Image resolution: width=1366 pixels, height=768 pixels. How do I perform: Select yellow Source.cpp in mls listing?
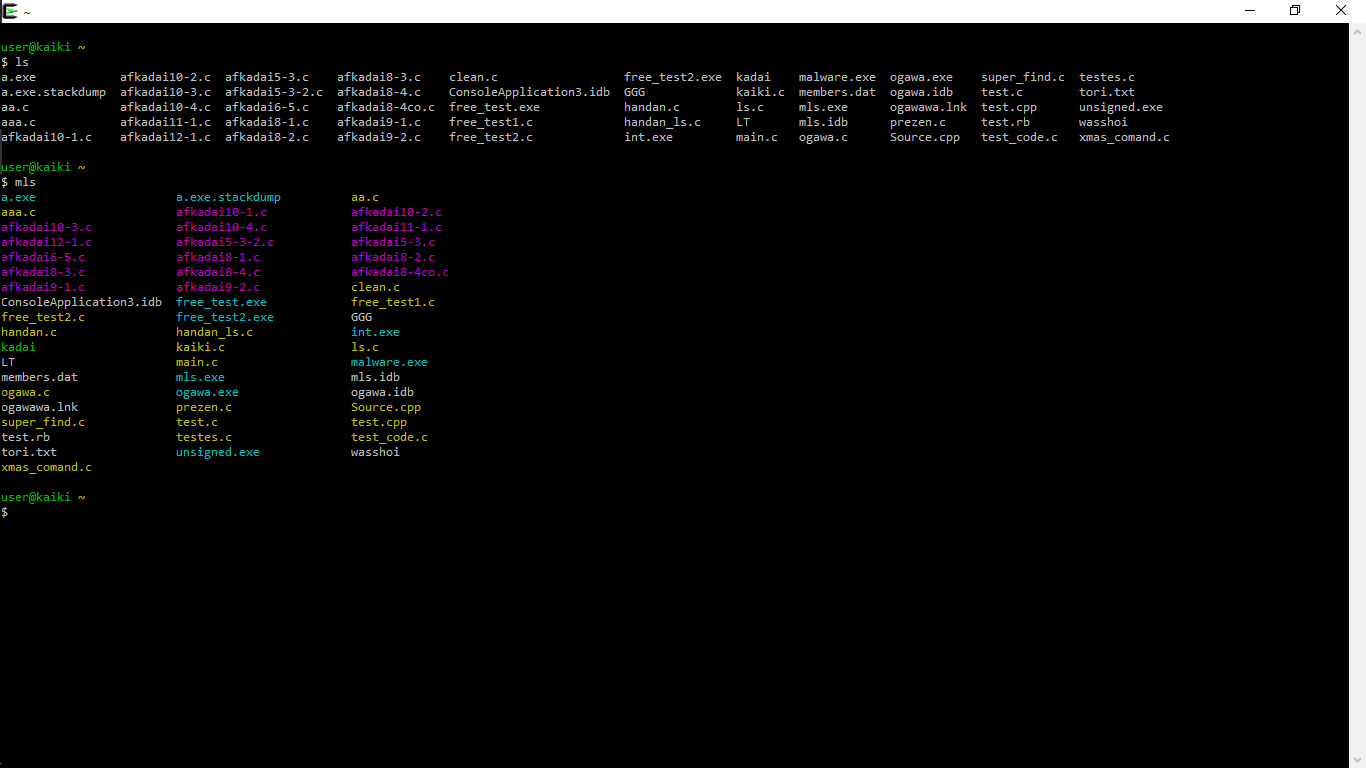386,407
